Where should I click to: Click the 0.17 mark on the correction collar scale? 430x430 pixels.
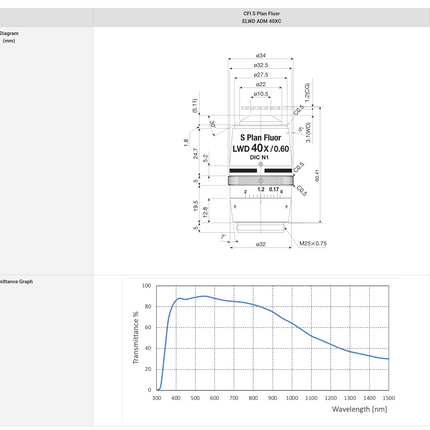274,189
